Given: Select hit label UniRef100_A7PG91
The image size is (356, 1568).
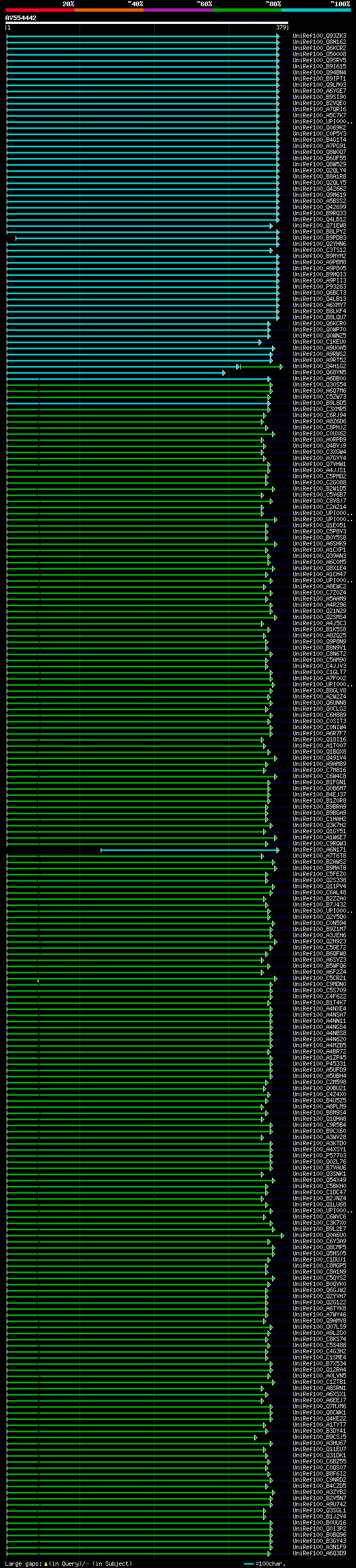Looking at the screenshot, I should click(x=319, y=146).
